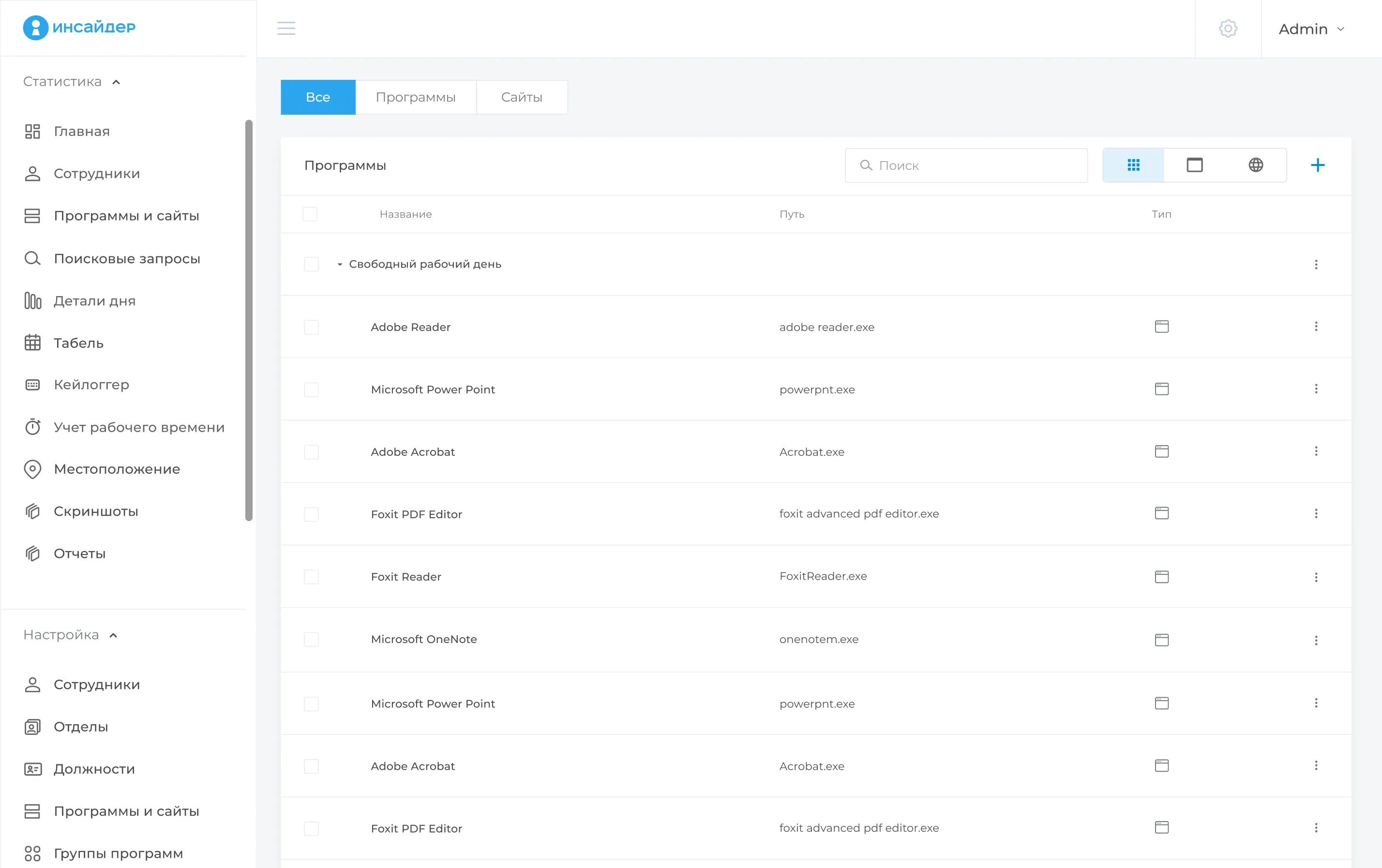This screenshot has width=1382, height=868.
Task: Select the globe sites filter icon
Action: [x=1255, y=165]
